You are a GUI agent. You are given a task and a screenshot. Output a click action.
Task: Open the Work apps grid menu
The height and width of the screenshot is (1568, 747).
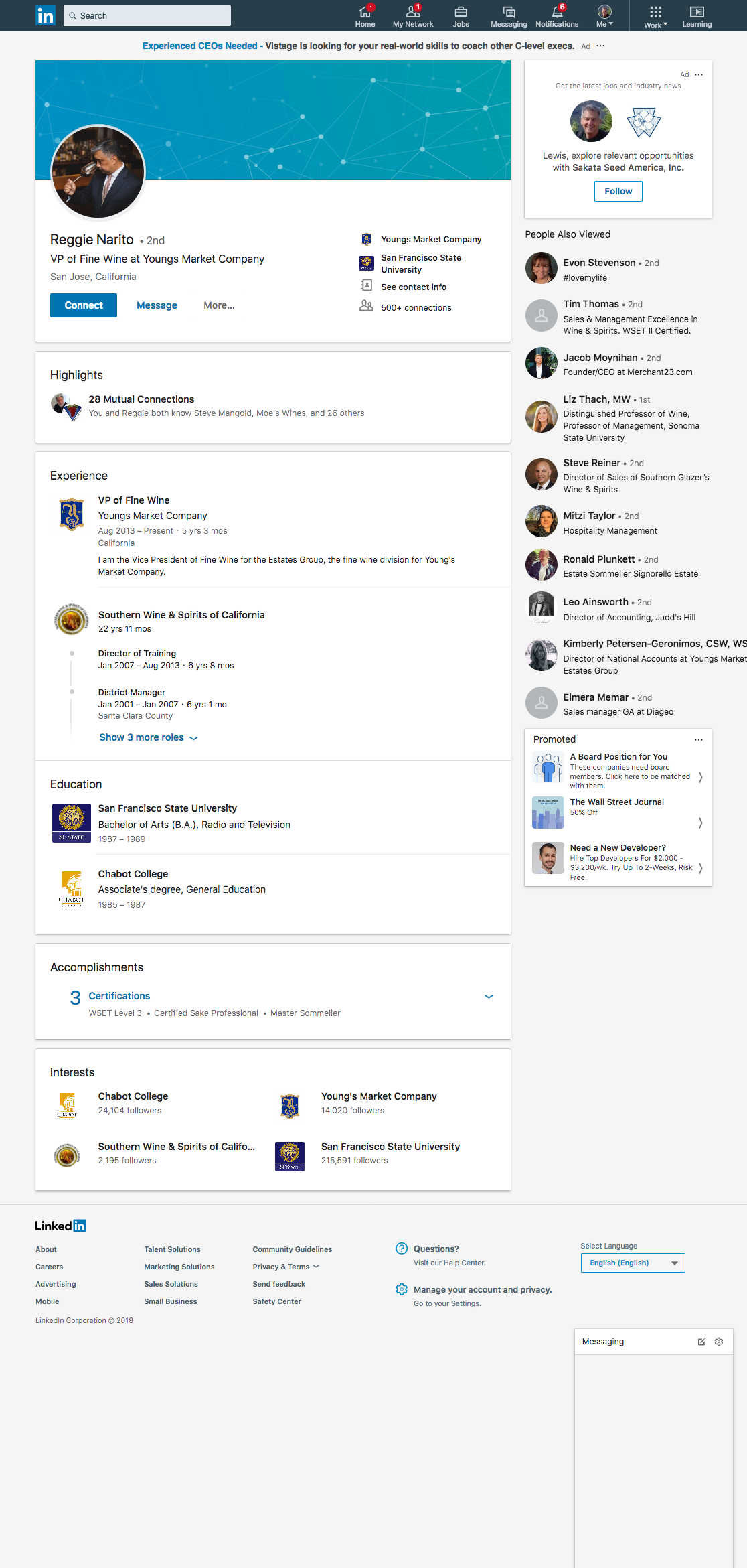[x=656, y=16]
